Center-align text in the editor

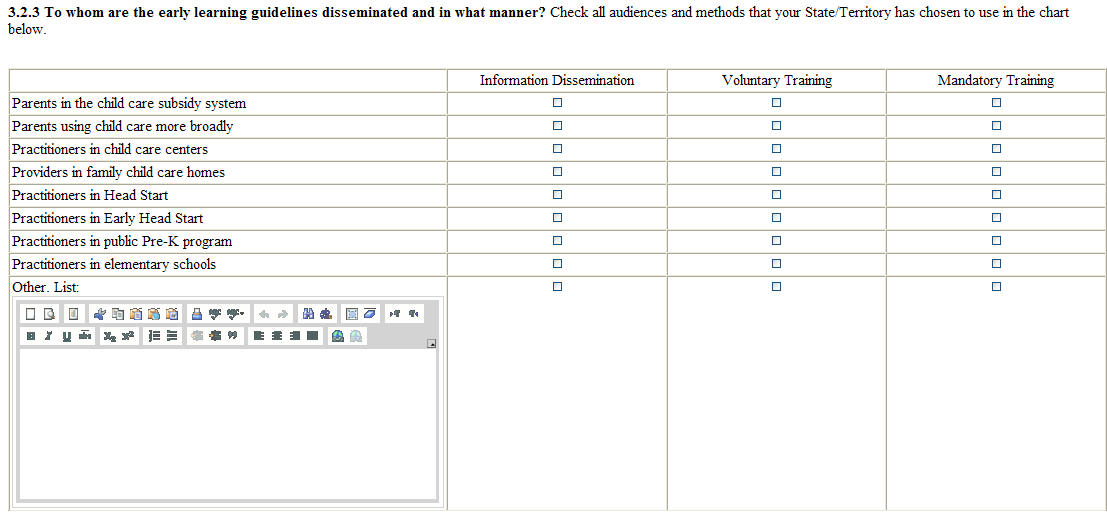277,336
